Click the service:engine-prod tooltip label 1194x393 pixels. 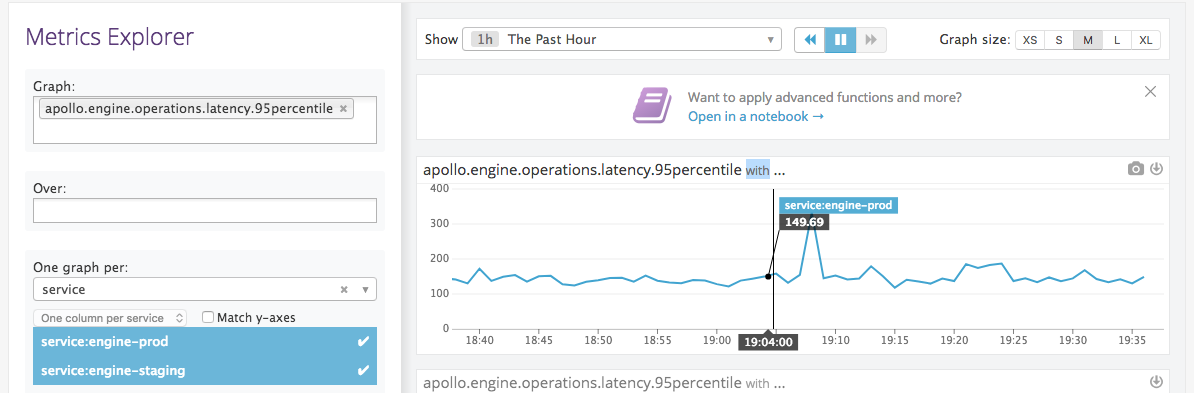838,206
